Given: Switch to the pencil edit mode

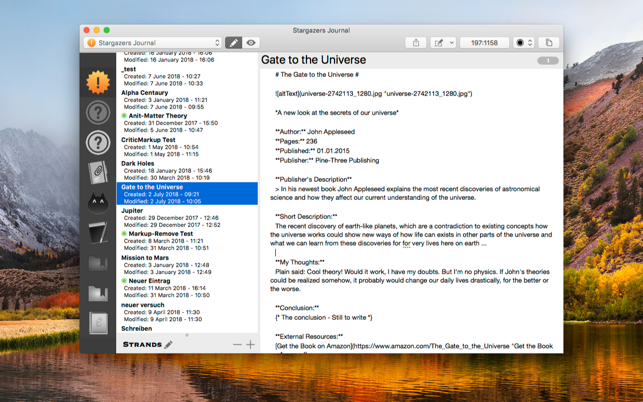Looking at the screenshot, I should [x=233, y=43].
